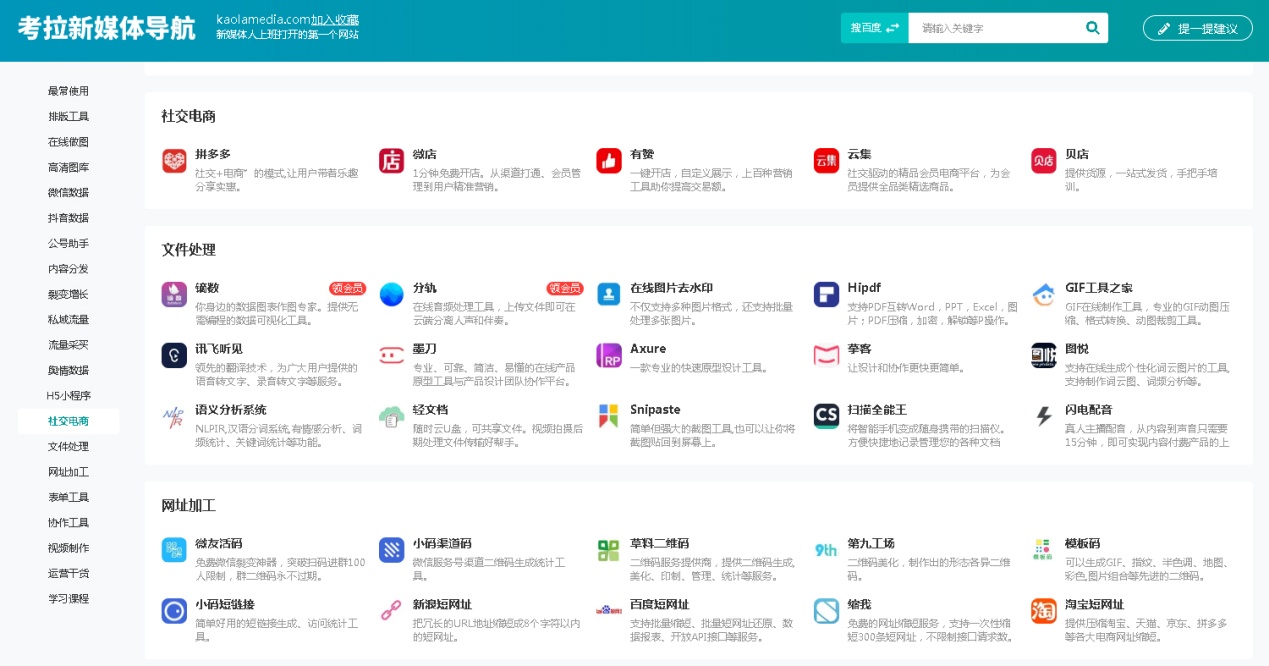Screen dimensions: 1269x666
Task: Click the 讯飞听见 transcription icon
Action: point(173,353)
